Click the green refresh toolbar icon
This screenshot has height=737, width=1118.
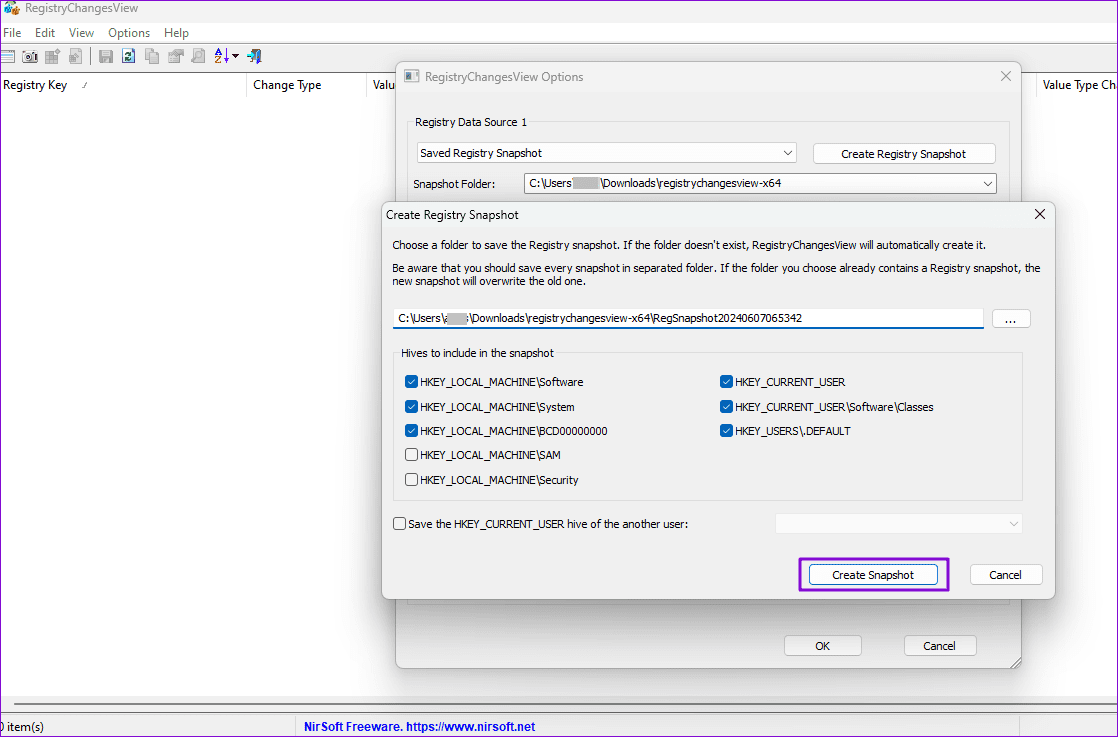point(128,56)
